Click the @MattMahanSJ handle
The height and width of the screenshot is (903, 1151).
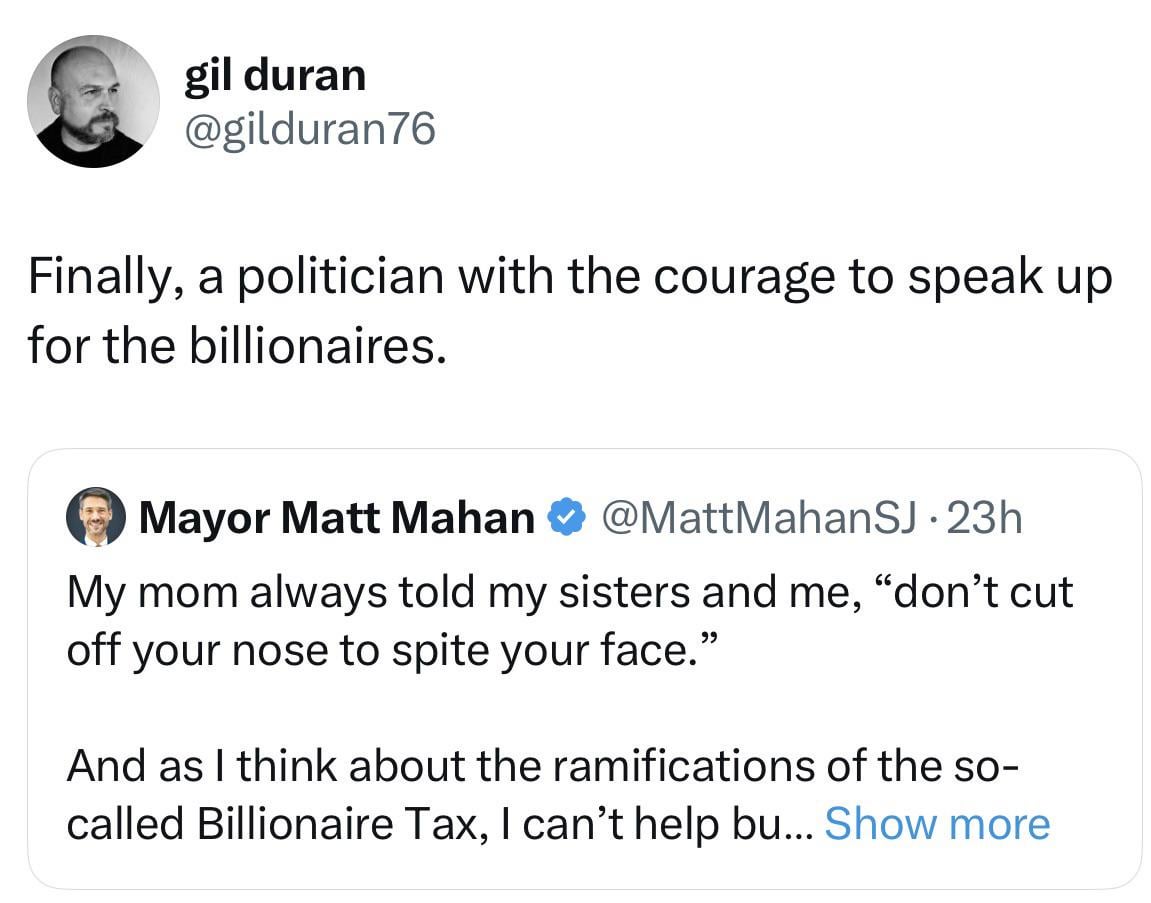click(x=760, y=518)
